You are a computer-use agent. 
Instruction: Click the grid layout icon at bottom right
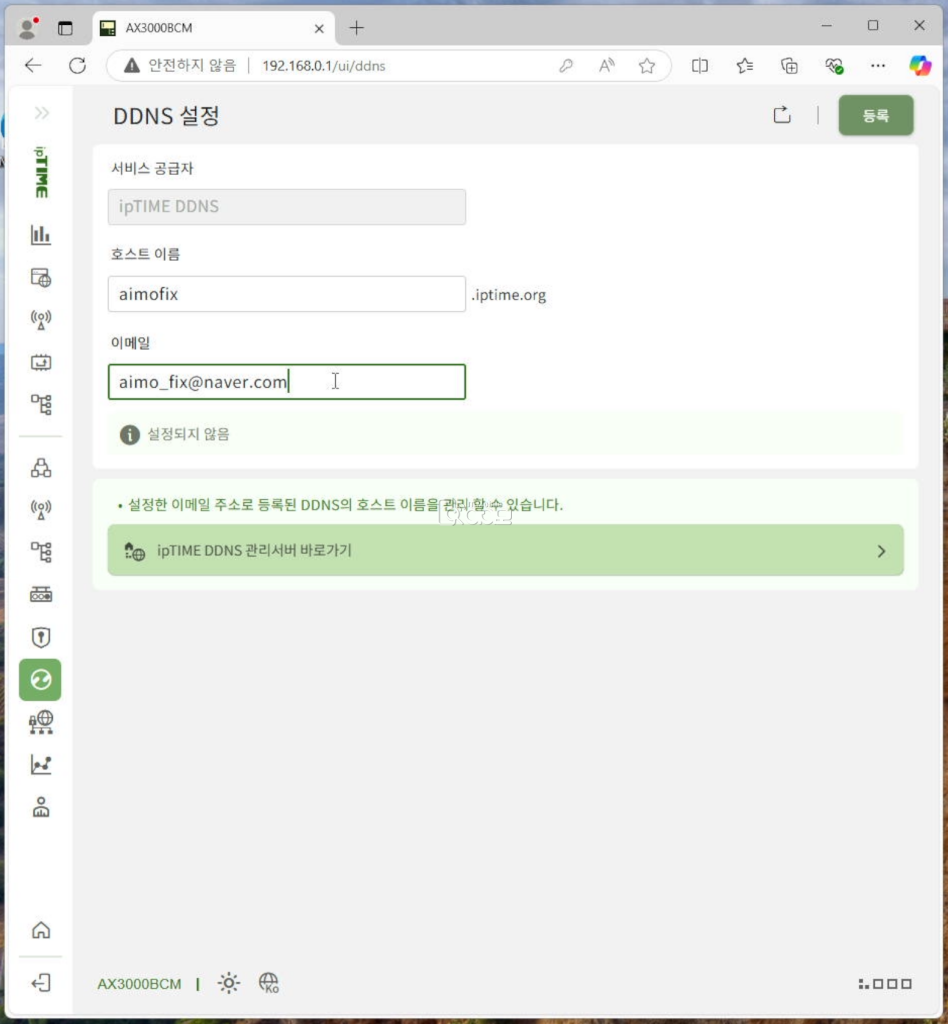pyautogui.click(x=885, y=984)
